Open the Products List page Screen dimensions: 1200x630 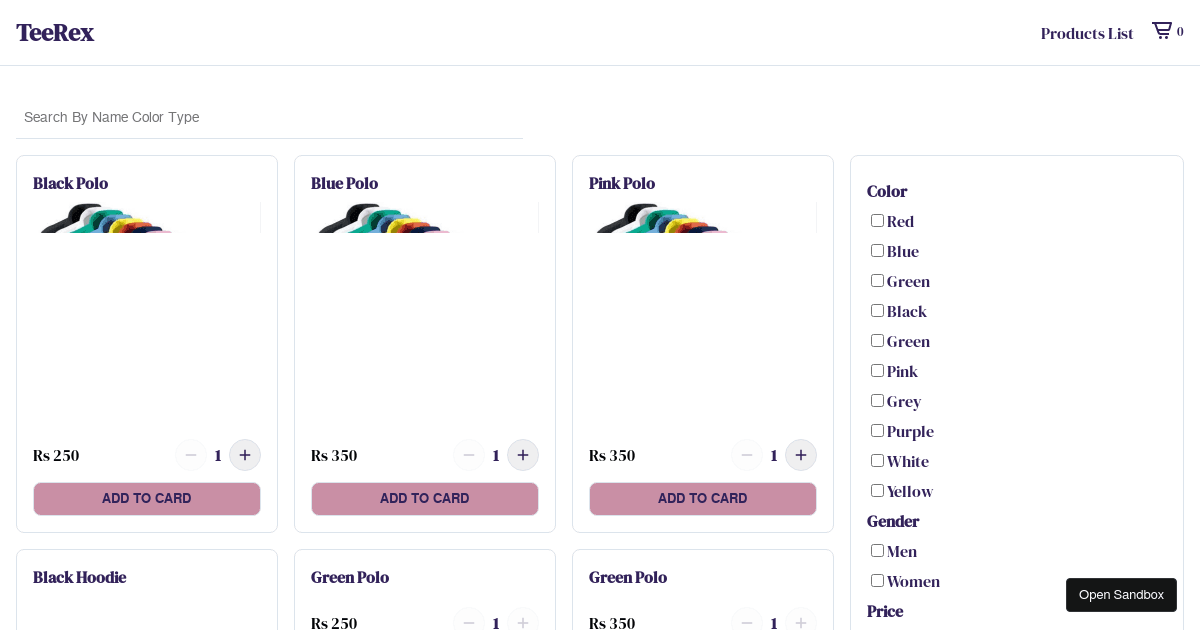coord(1087,33)
